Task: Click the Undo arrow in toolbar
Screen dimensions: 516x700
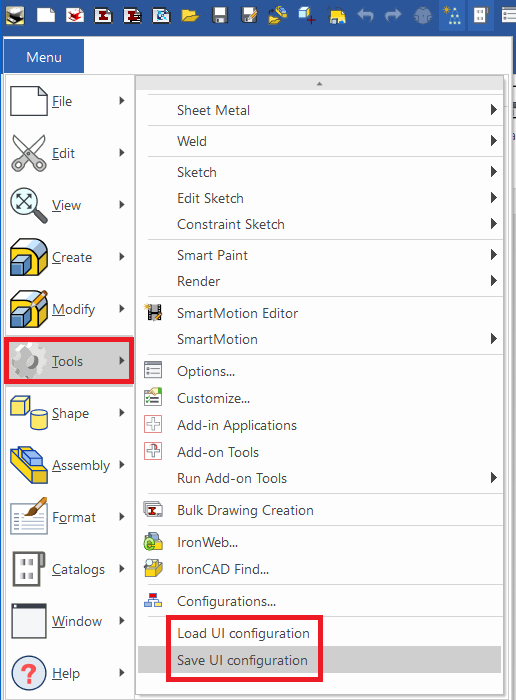Action: 366,16
